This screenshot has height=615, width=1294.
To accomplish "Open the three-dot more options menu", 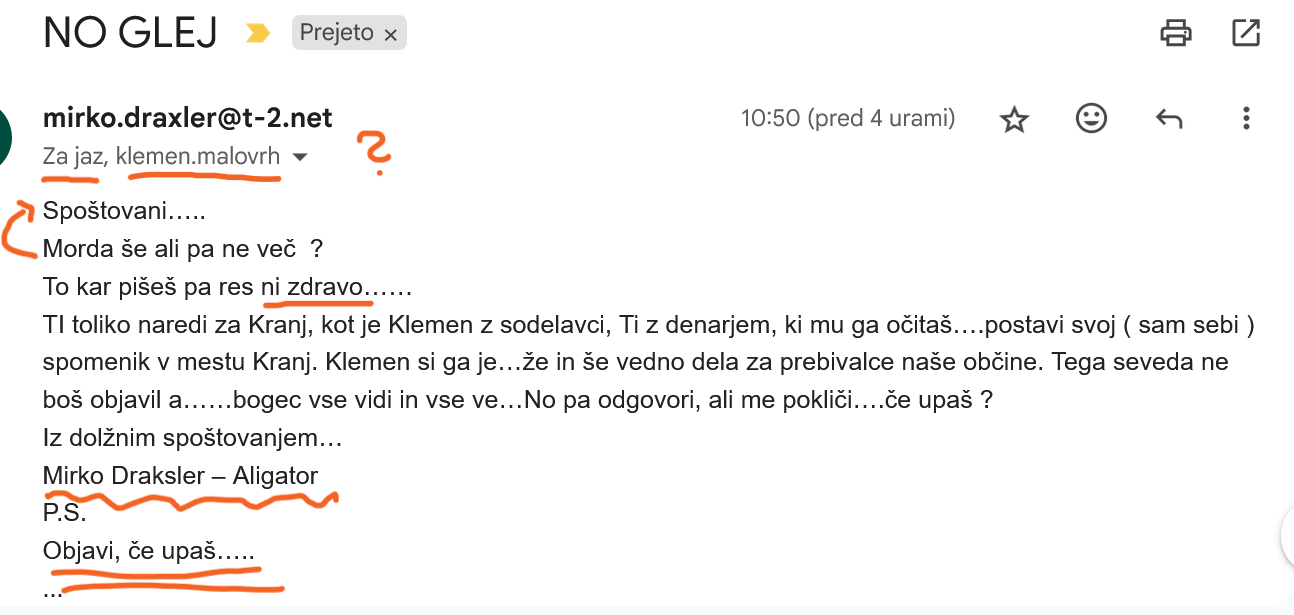I will 1246,119.
